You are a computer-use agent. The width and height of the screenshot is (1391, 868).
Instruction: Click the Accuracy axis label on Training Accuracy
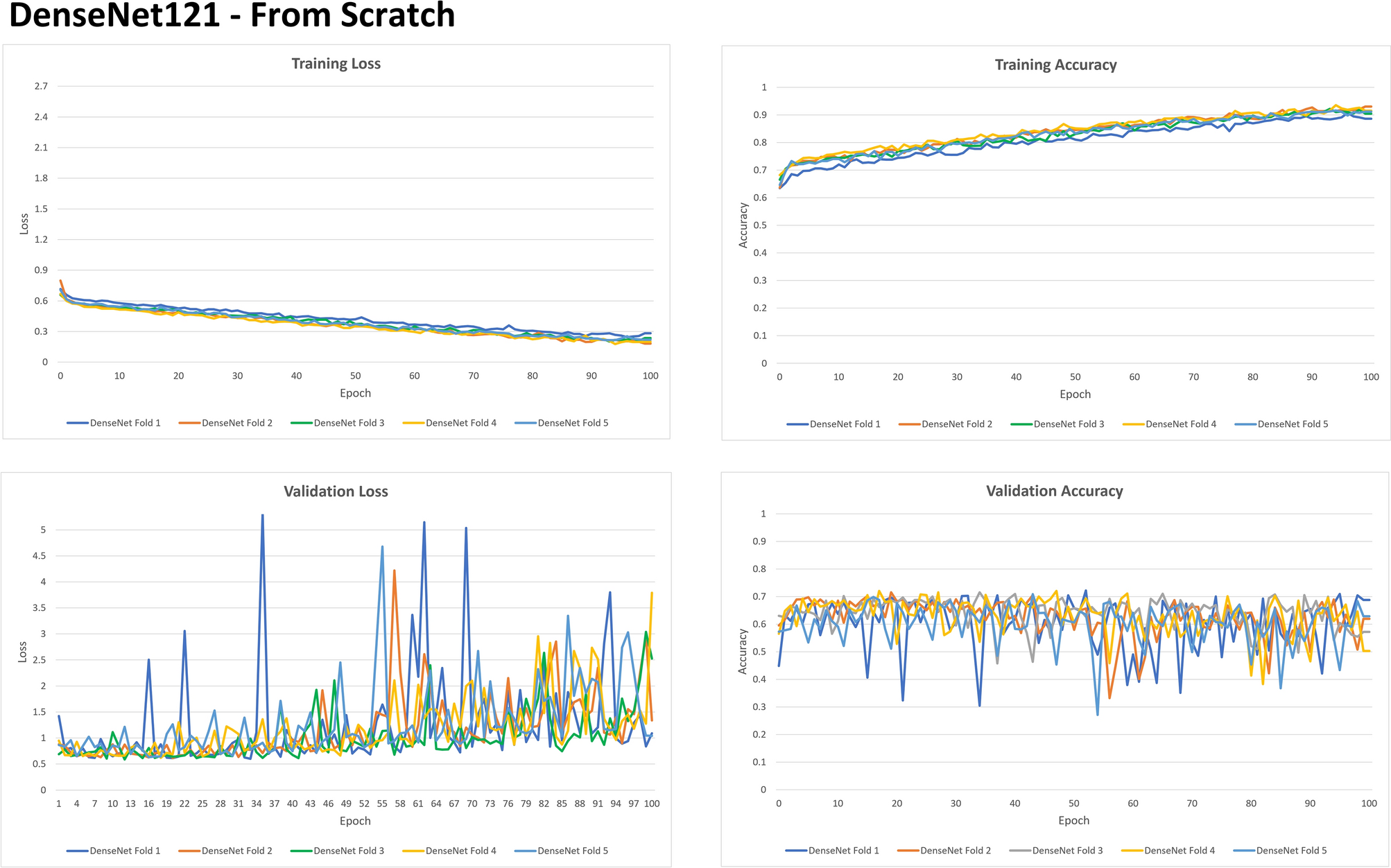coord(743,225)
